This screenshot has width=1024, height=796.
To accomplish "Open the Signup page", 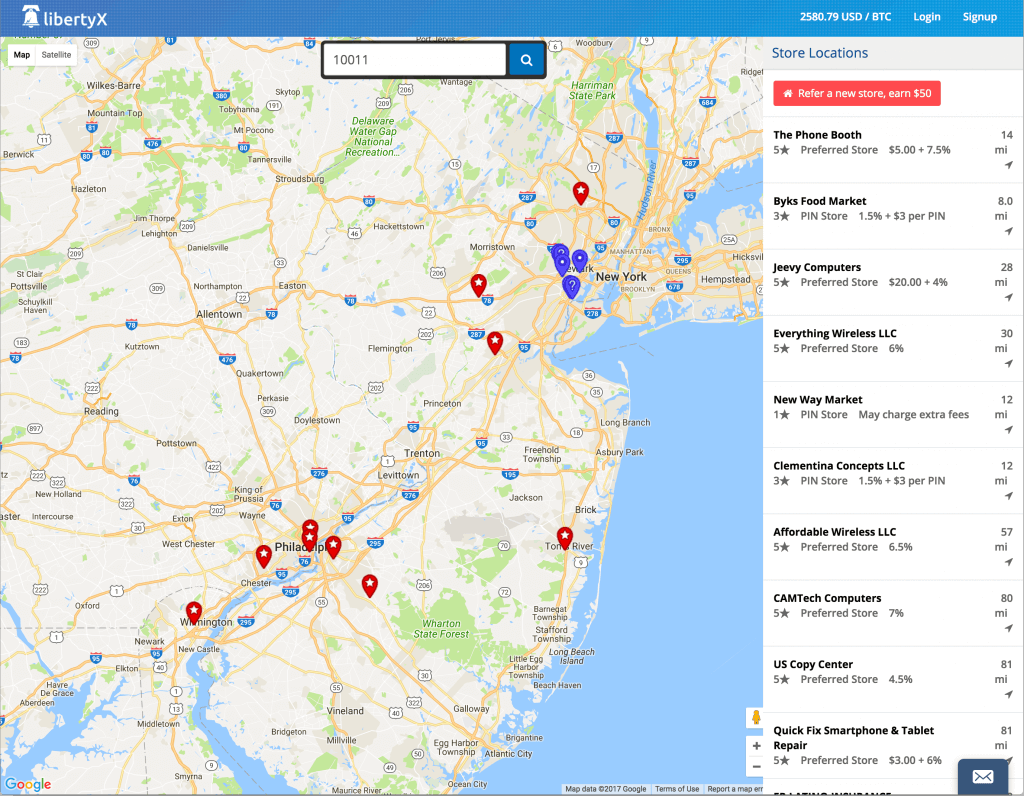I will pos(980,17).
